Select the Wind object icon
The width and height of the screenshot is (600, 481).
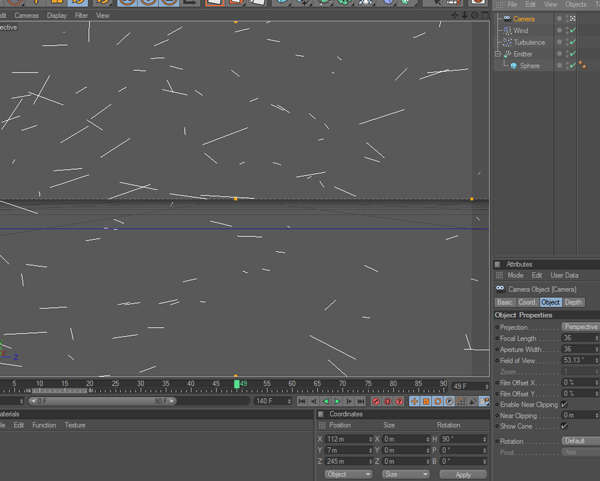coord(507,31)
